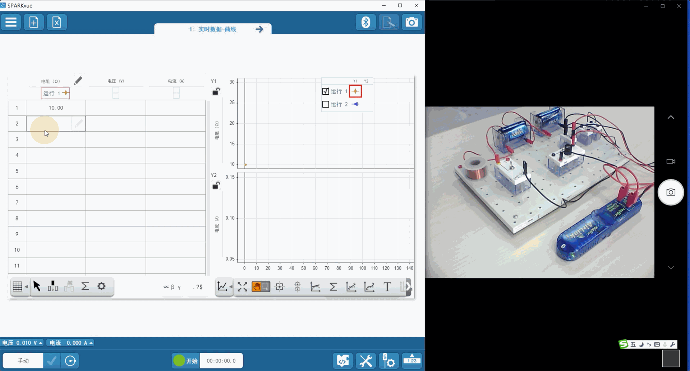
Task: Open the Bluetooth sensor connection
Action: coord(366,22)
